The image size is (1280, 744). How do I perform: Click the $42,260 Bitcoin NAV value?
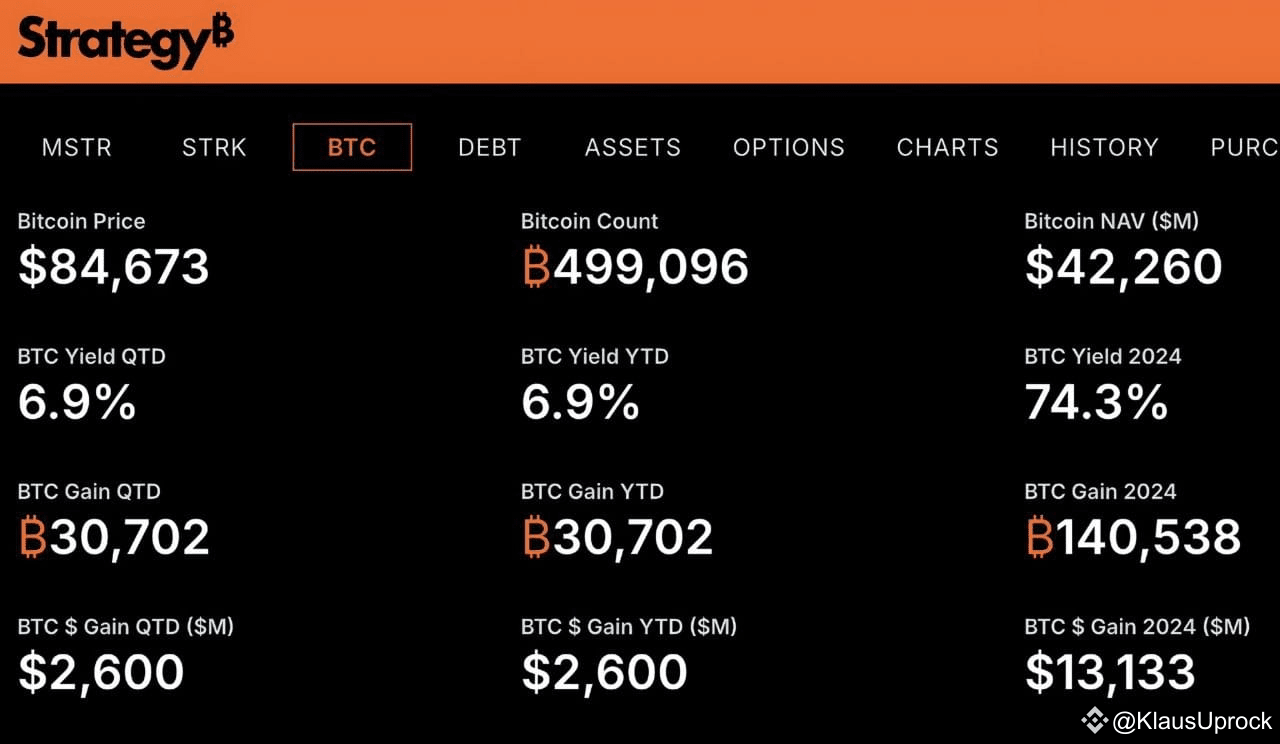1122,267
